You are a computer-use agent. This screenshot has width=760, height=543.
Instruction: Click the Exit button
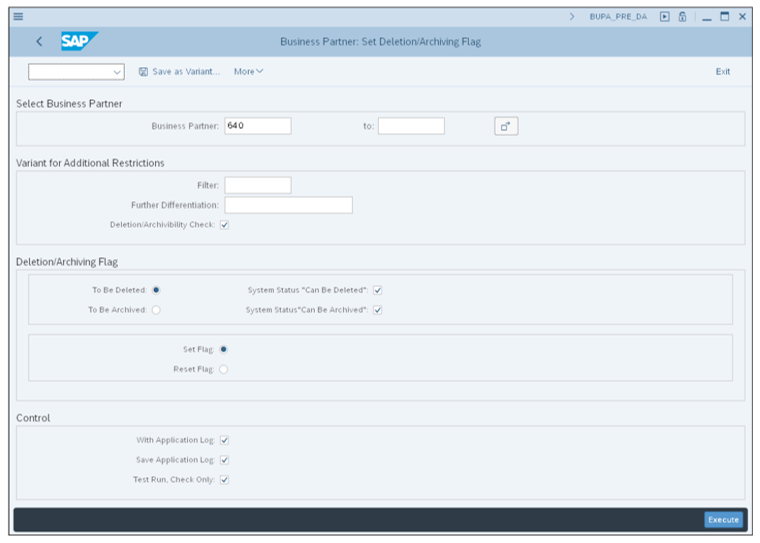point(723,72)
